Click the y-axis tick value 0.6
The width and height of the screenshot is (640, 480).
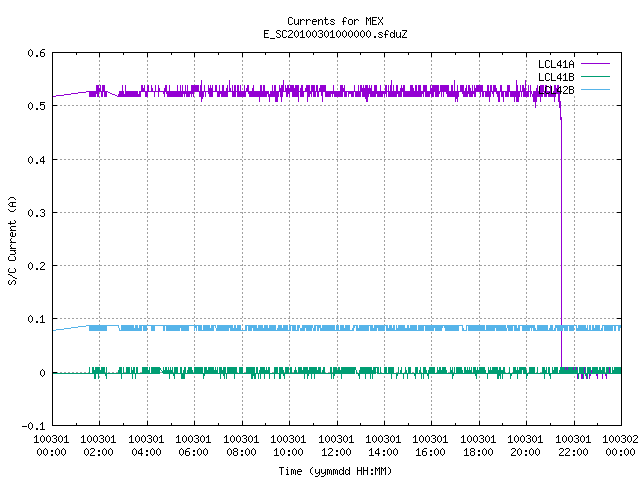(36, 53)
